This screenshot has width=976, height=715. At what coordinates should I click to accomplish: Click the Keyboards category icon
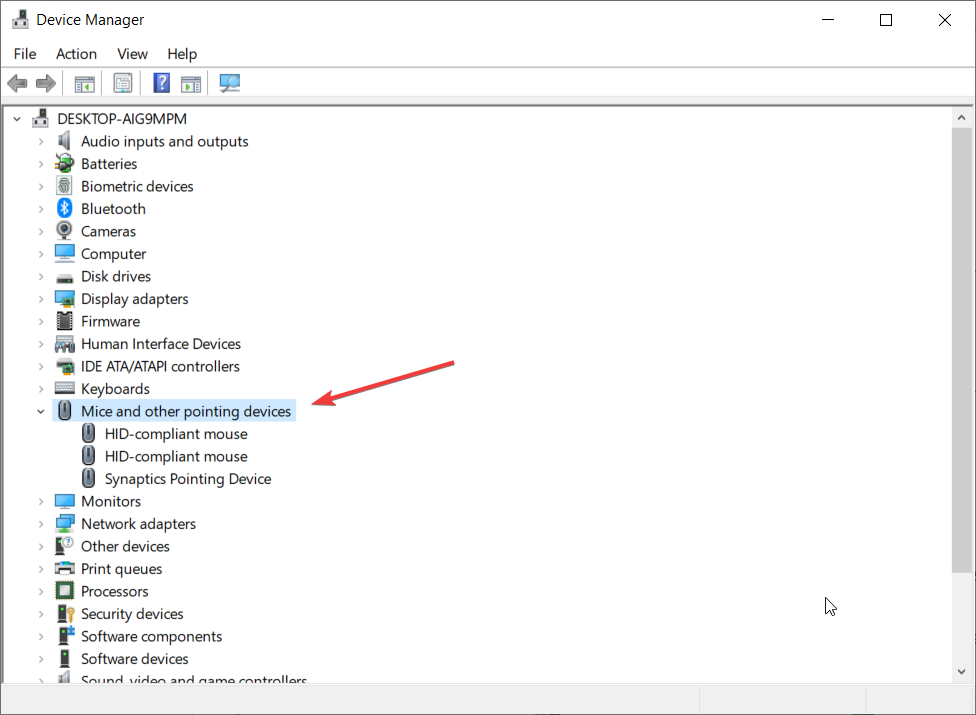point(65,388)
